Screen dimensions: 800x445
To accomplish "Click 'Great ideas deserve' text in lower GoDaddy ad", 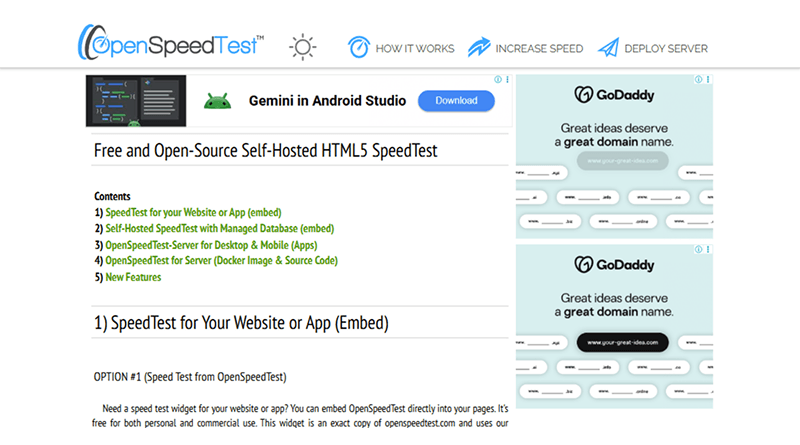I will (x=614, y=298).
